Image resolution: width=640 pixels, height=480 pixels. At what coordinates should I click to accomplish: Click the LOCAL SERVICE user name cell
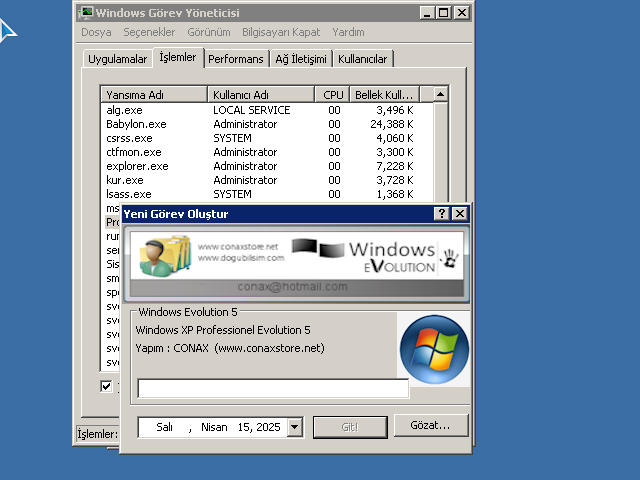tap(251, 110)
